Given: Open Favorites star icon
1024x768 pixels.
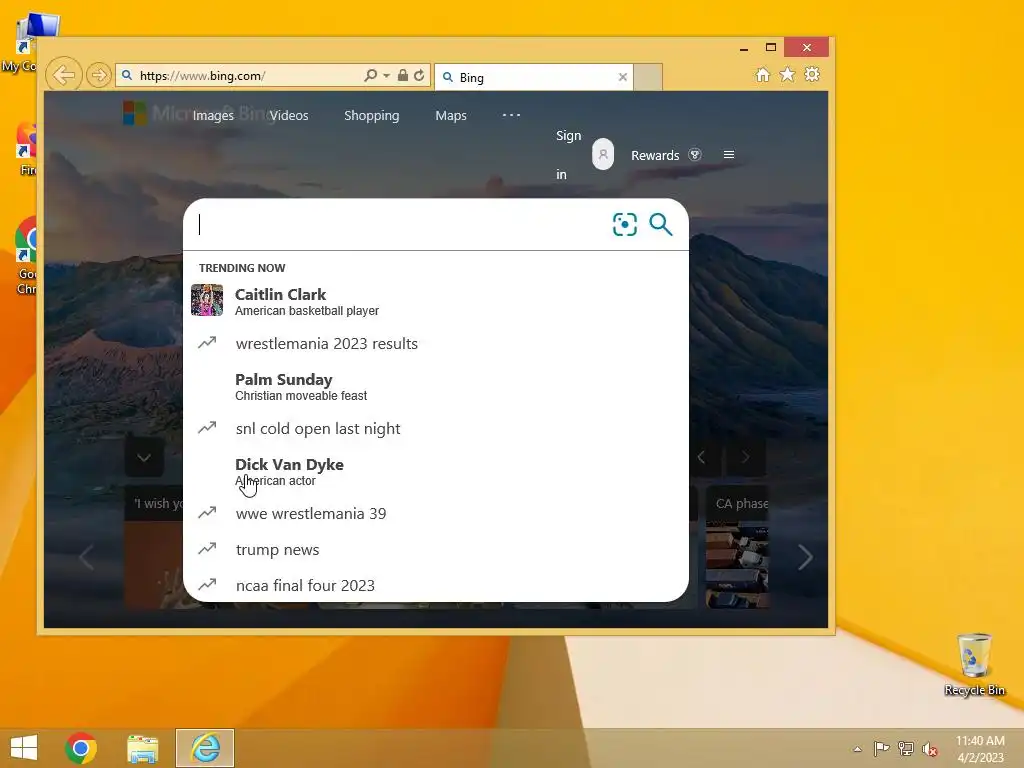Looking at the screenshot, I should coord(788,74).
